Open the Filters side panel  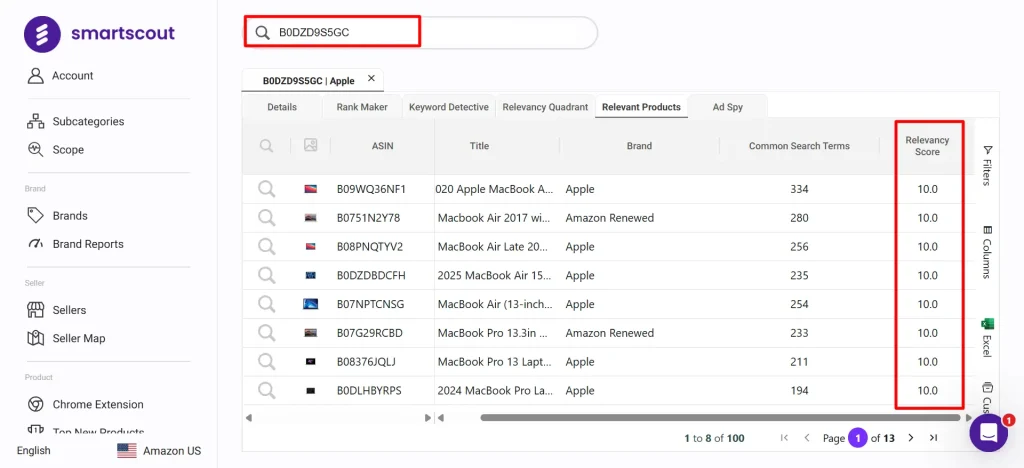[x=987, y=165]
